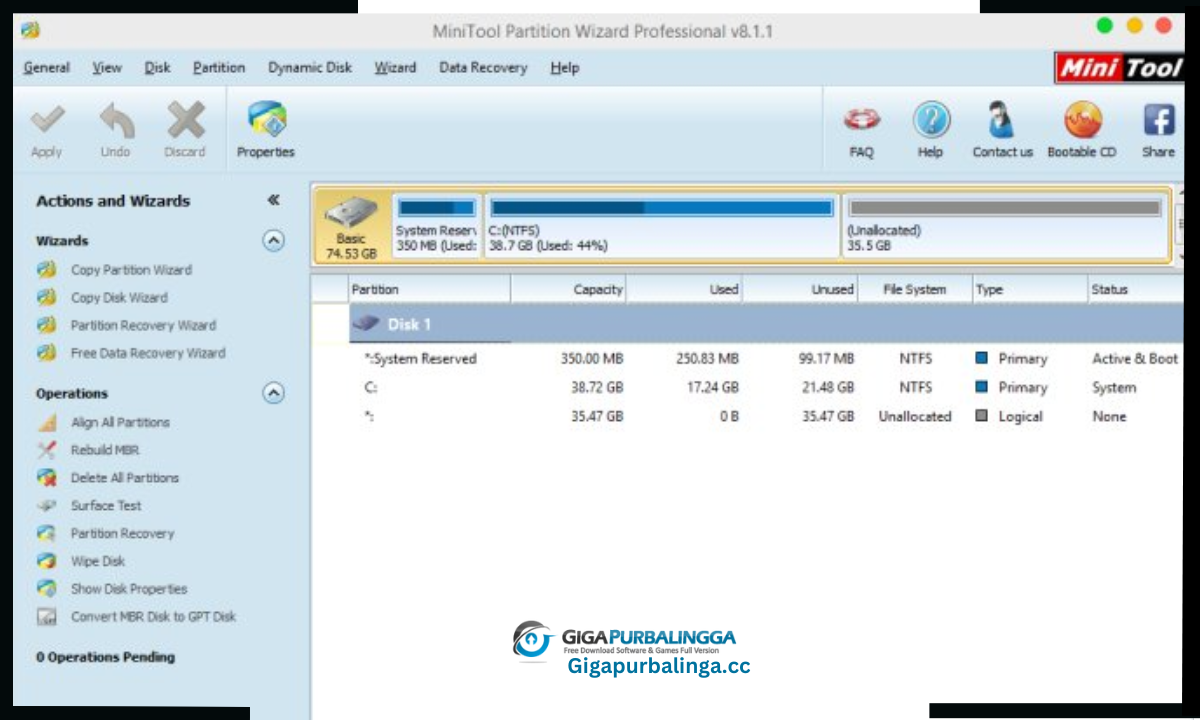Viewport: 1200px width, 720px height.
Task: Click the 17.24 GB used cell
Action: 712,388
